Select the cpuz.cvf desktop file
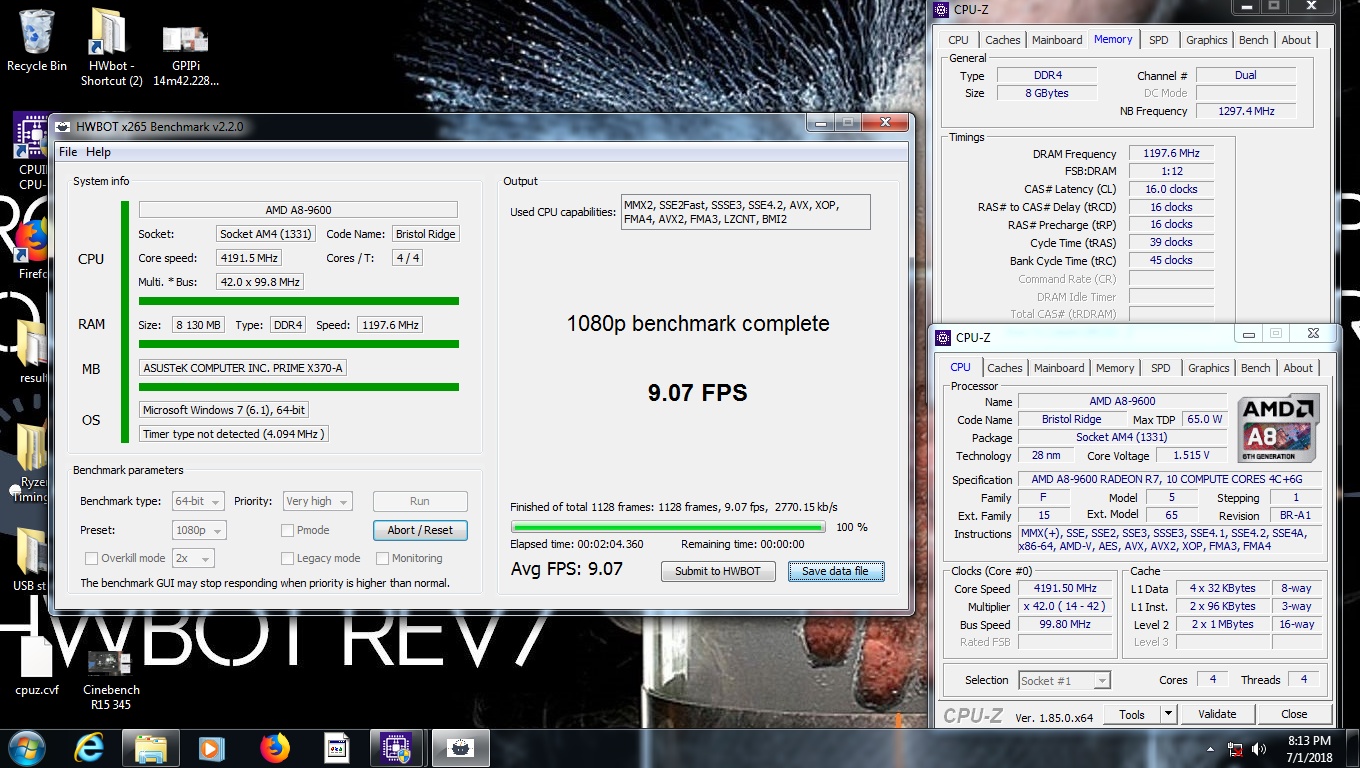Image resolution: width=1360 pixels, height=768 pixels. tap(37, 666)
